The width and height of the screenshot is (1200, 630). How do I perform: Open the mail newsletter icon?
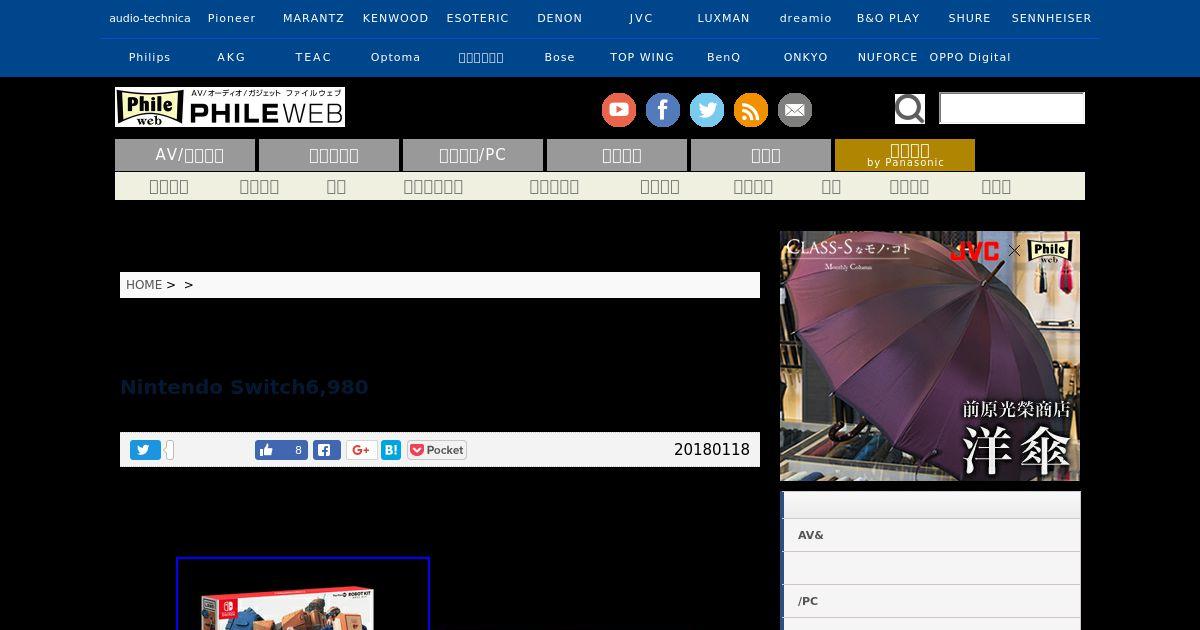point(795,110)
